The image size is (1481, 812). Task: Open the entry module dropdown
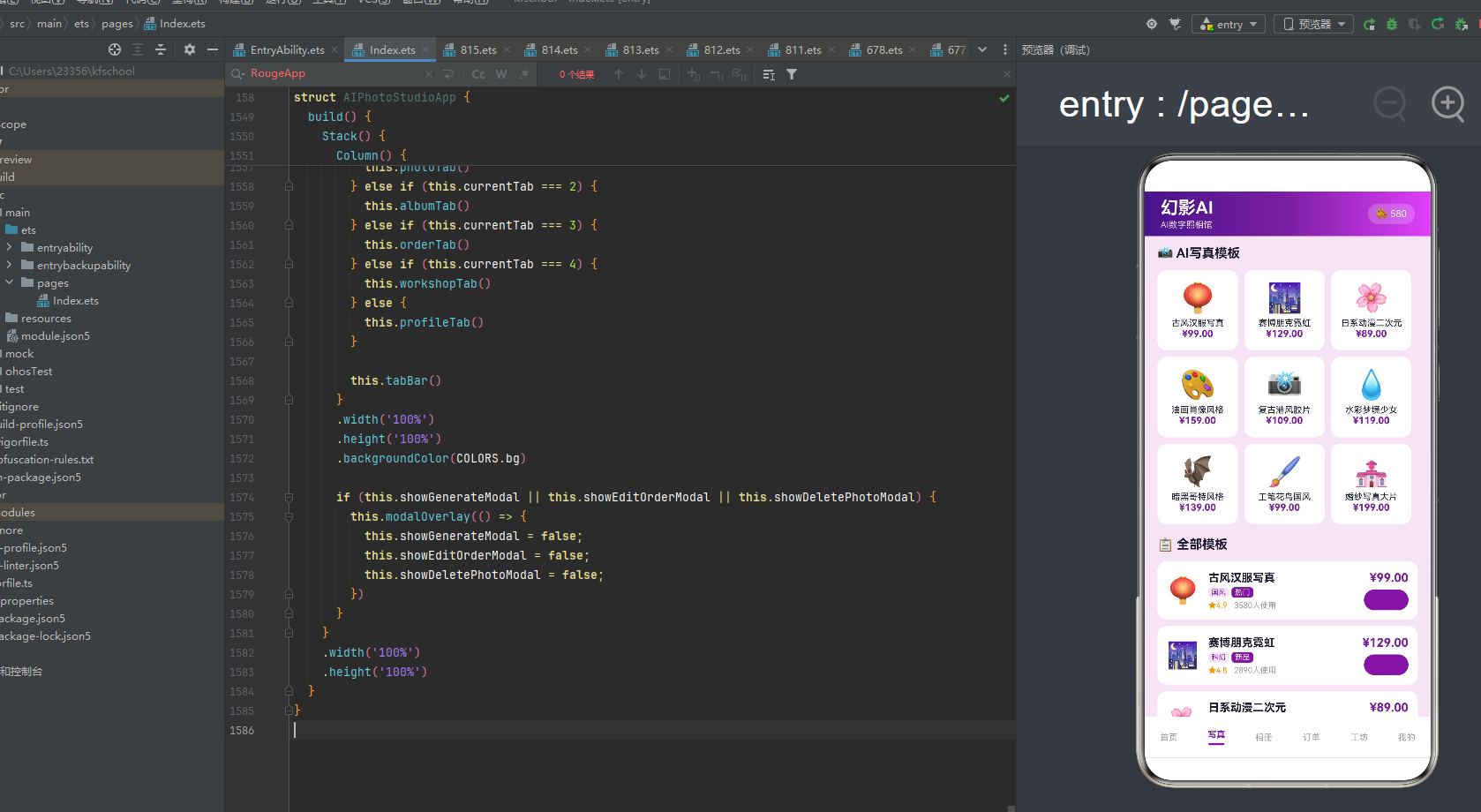coord(1229,24)
